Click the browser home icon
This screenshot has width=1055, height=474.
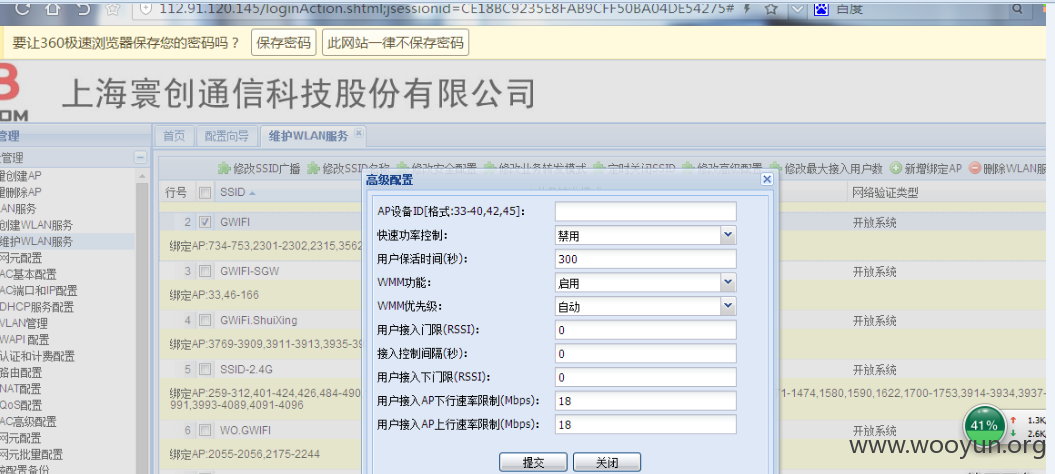pyautogui.click(x=52, y=9)
